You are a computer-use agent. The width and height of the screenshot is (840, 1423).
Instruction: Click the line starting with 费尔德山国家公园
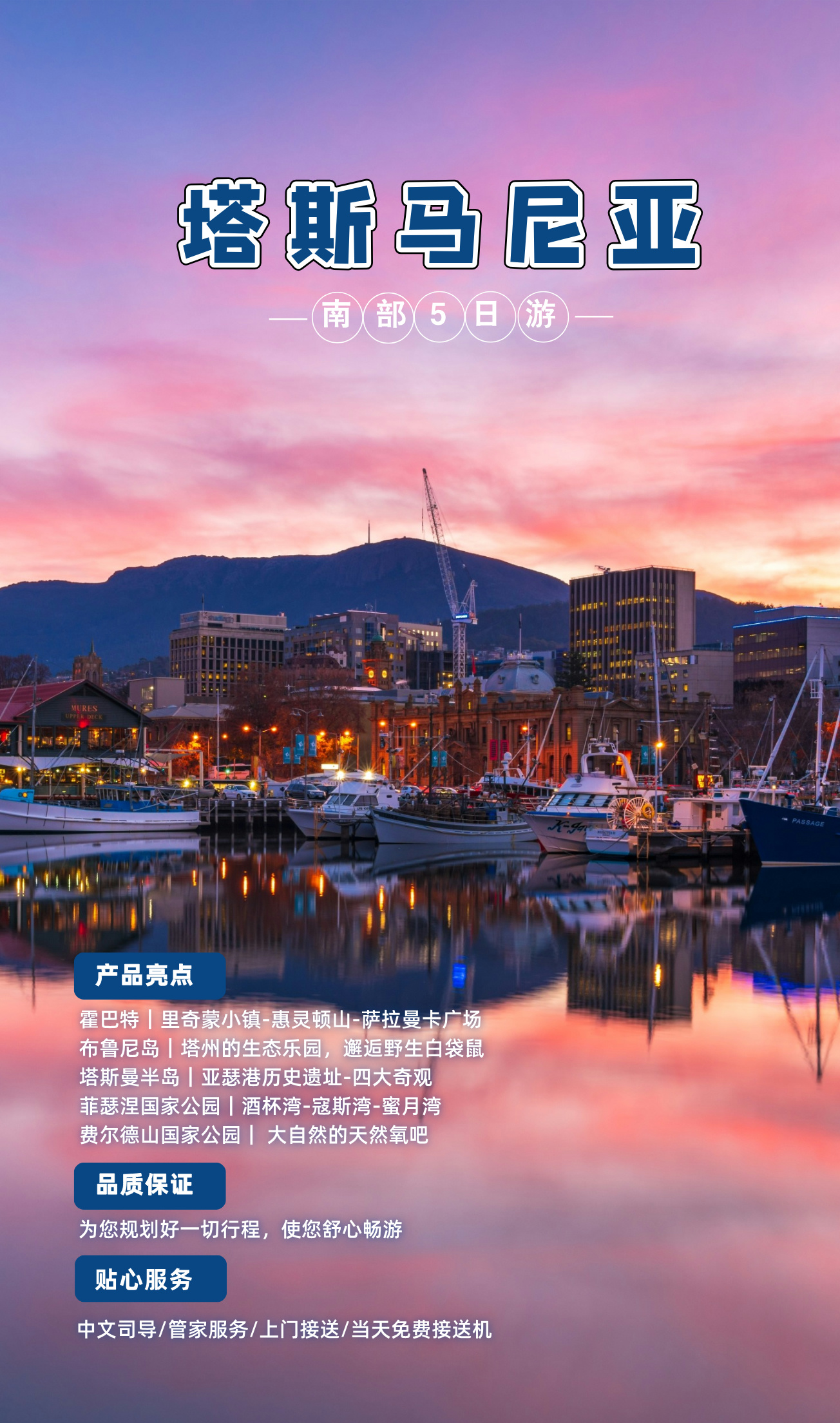click(x=254, y=1135)
